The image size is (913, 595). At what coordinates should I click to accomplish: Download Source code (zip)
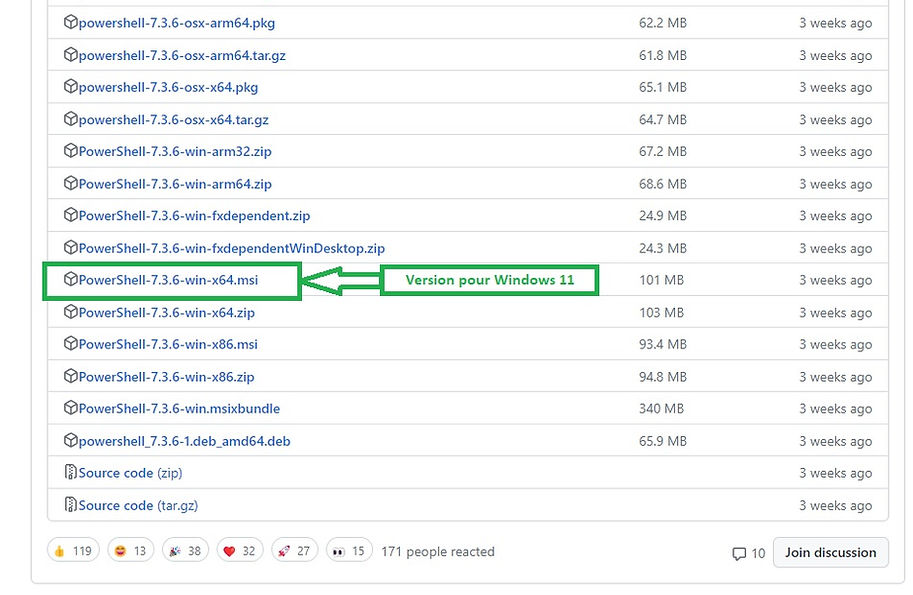pos(130,473)
